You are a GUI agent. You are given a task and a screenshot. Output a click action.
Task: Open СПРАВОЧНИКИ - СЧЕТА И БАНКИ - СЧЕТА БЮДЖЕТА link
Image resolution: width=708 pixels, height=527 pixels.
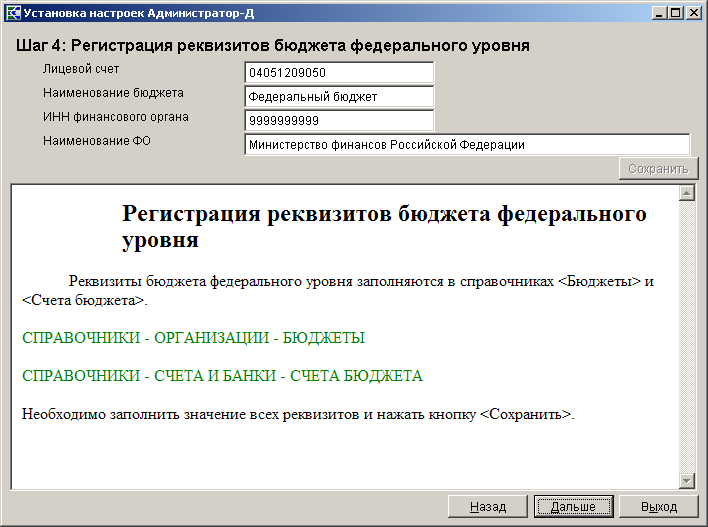tap(222, 376)
